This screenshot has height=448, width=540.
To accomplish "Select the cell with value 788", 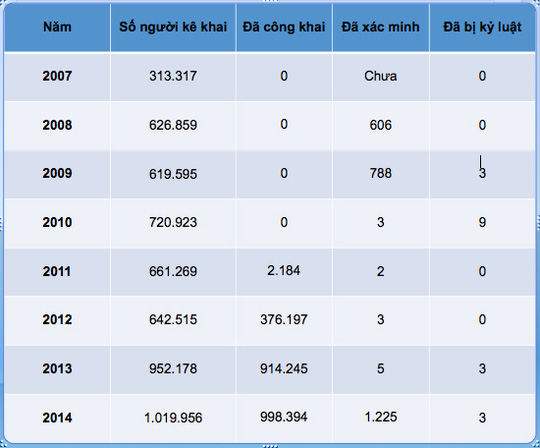I will (381, 174).
